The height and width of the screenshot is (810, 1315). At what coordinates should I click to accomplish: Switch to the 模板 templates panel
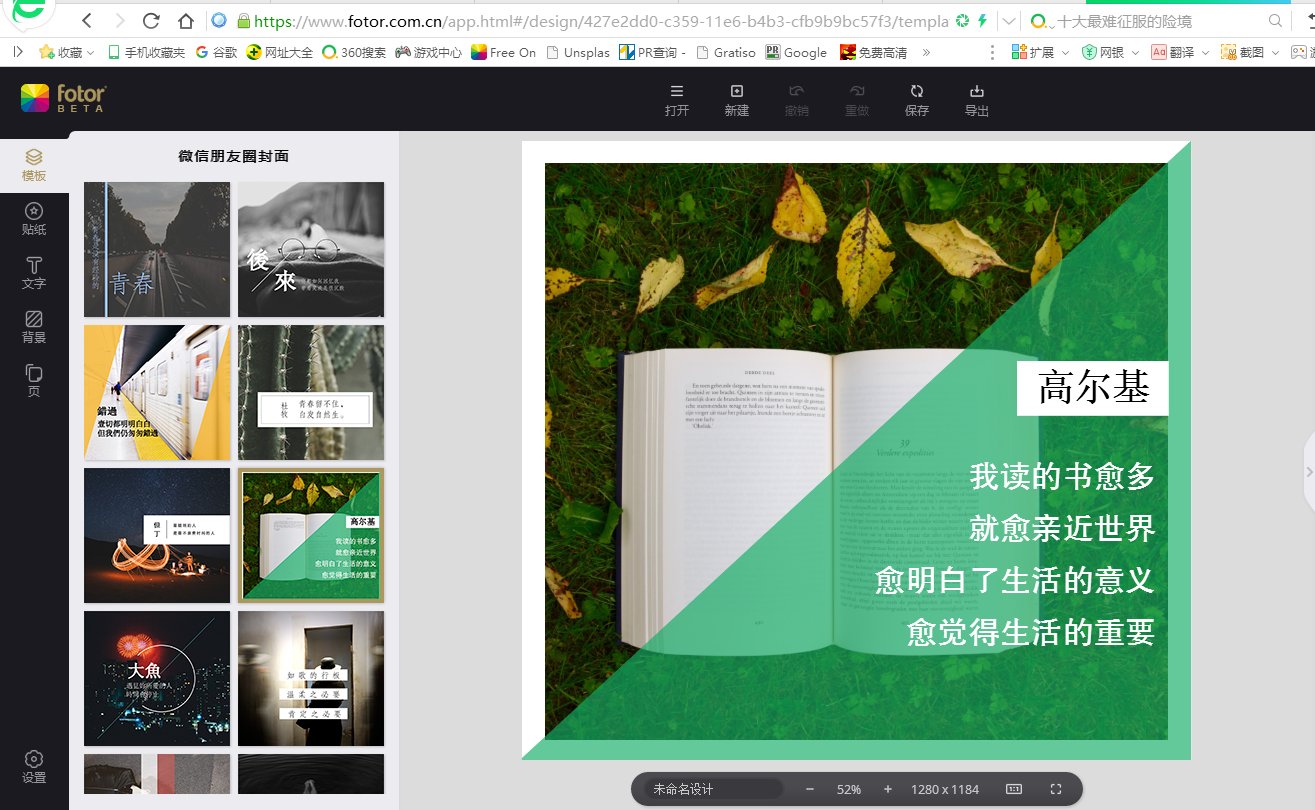point(34,163)
